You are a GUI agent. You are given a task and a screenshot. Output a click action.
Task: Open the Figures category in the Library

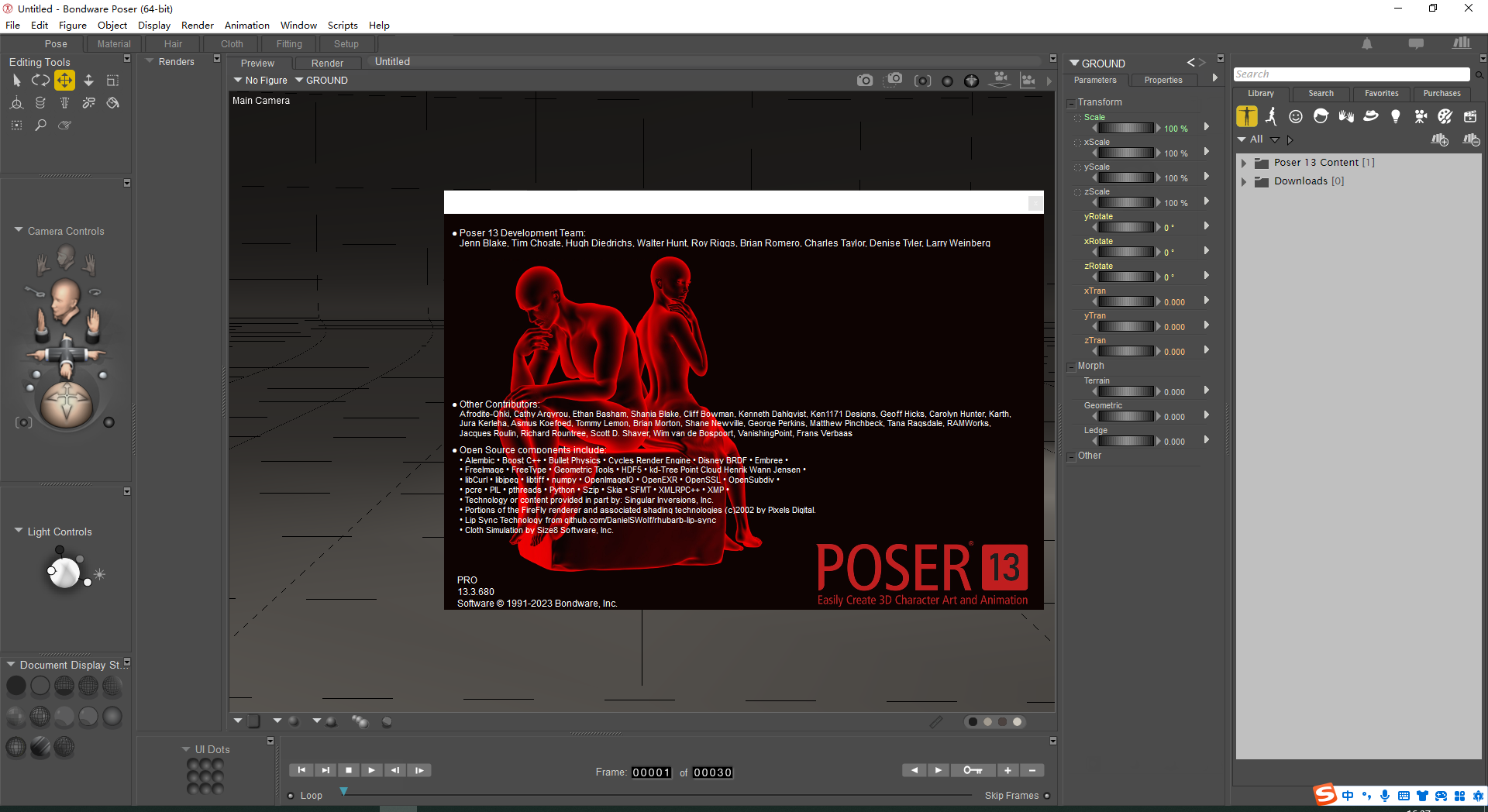1246,116
